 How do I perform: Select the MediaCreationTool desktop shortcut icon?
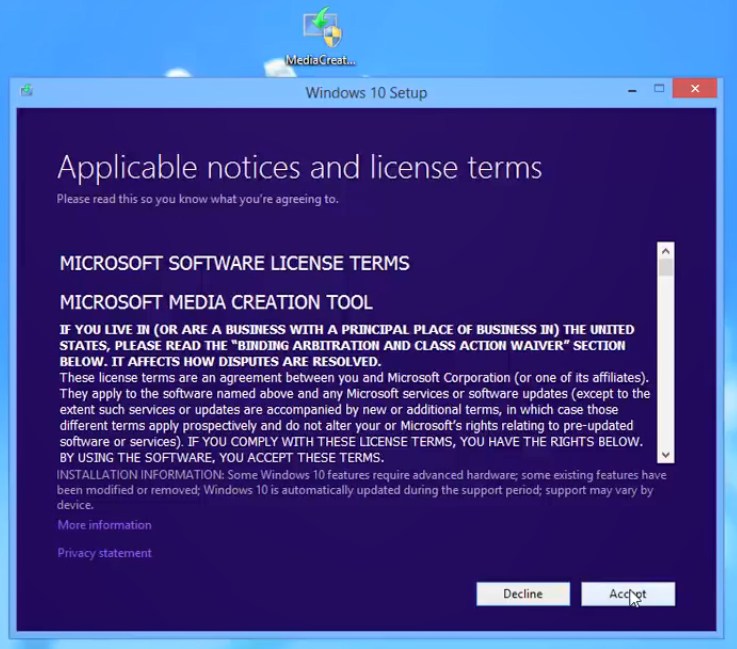pyautogui.click(x=321, y=30)
